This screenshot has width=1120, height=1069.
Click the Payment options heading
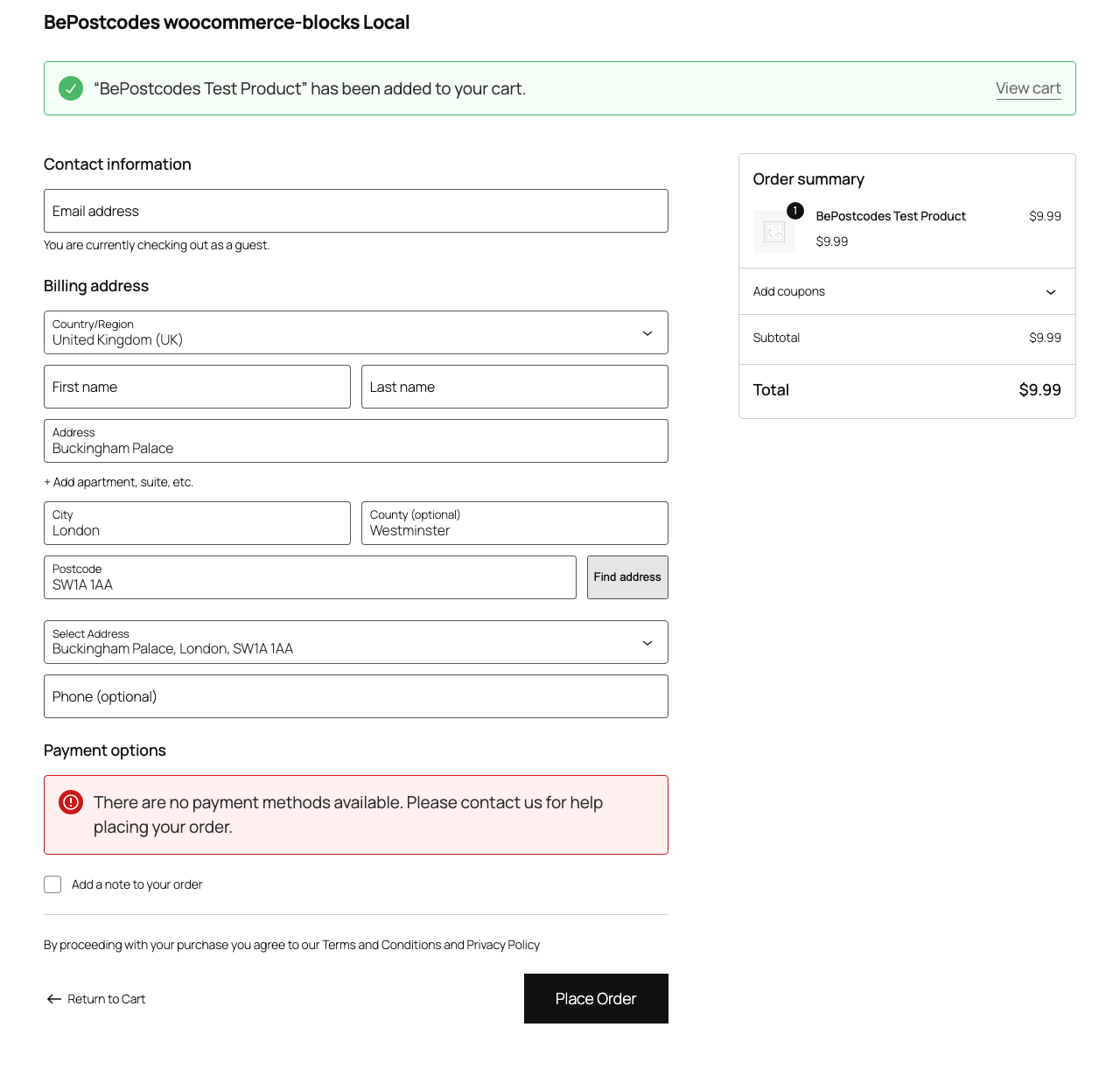coord(105,751)
